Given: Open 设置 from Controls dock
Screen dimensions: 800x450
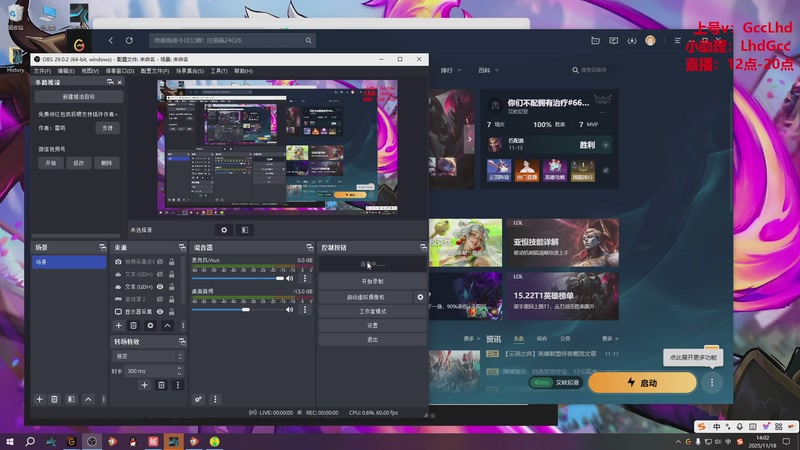Looking at the screenshot, I should (372, 325).
